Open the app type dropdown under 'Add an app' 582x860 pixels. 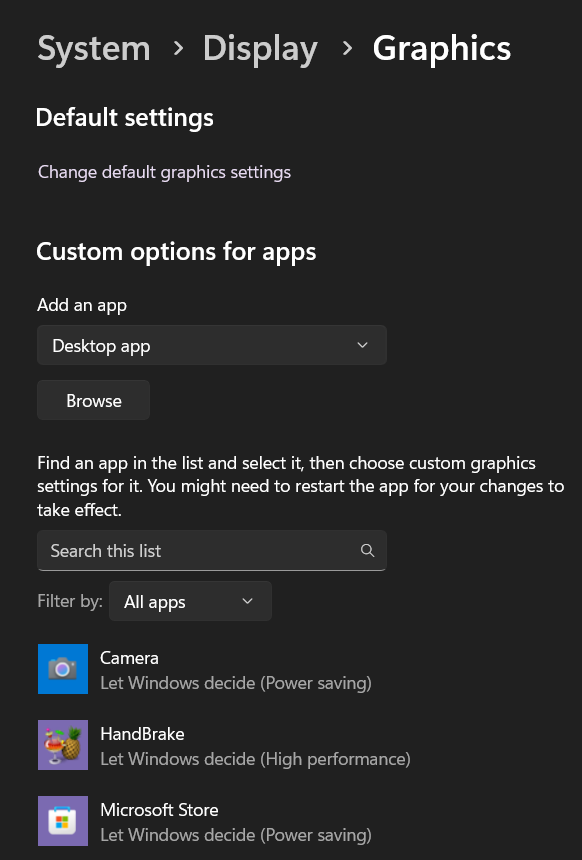(x=212, y=345)
